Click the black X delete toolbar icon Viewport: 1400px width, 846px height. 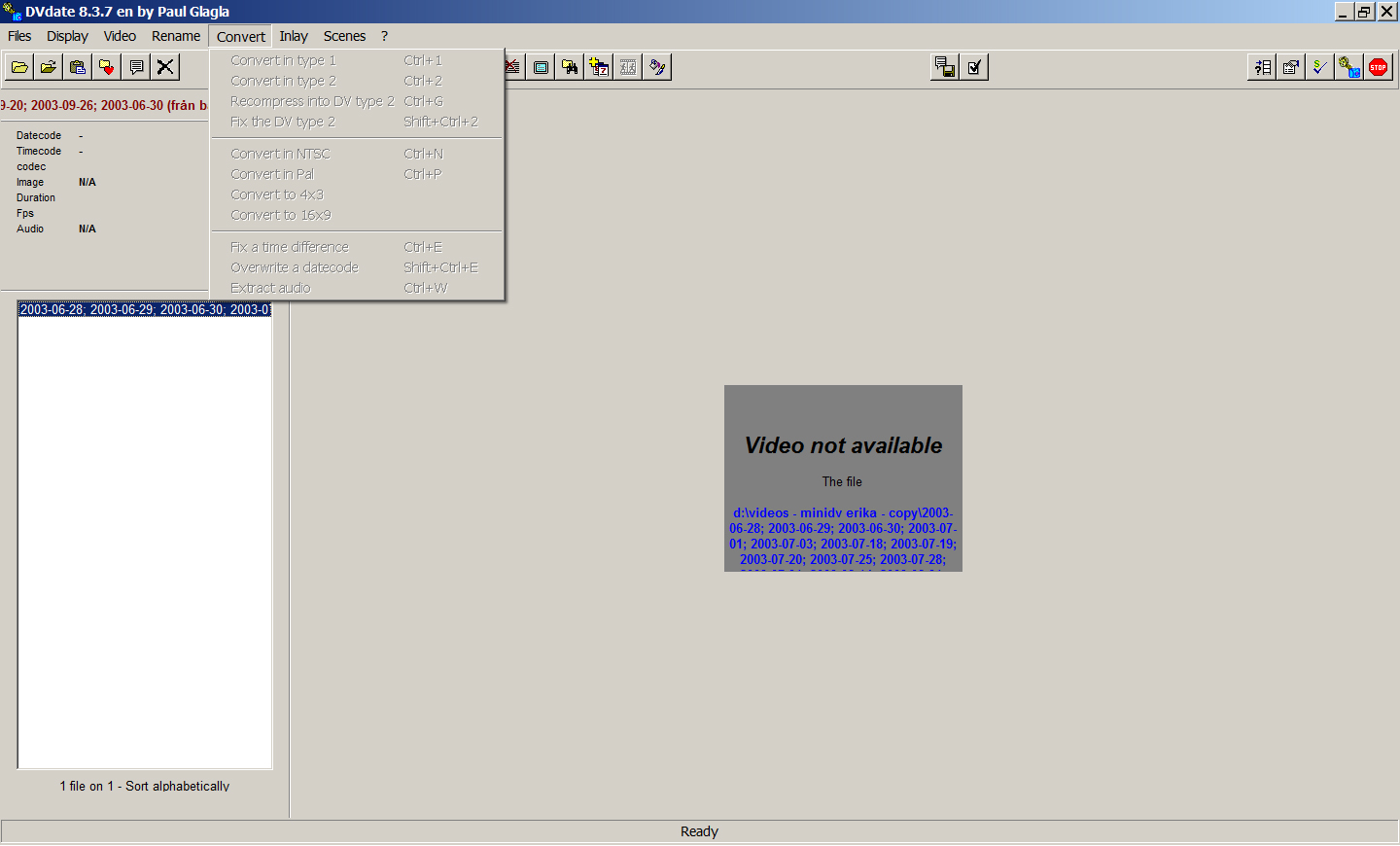(x=165, y=67)
